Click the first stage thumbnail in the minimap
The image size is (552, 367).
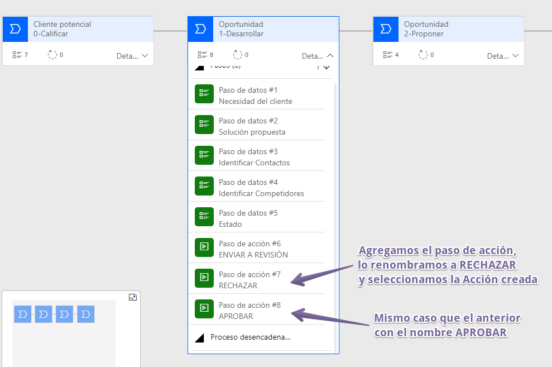coord(23,314)
